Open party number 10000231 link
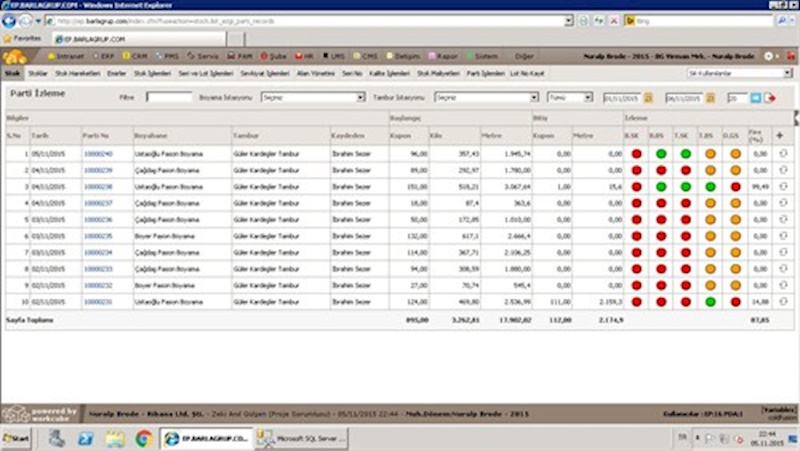Screen dimensions: 800x451 click(x=97, y=301)
